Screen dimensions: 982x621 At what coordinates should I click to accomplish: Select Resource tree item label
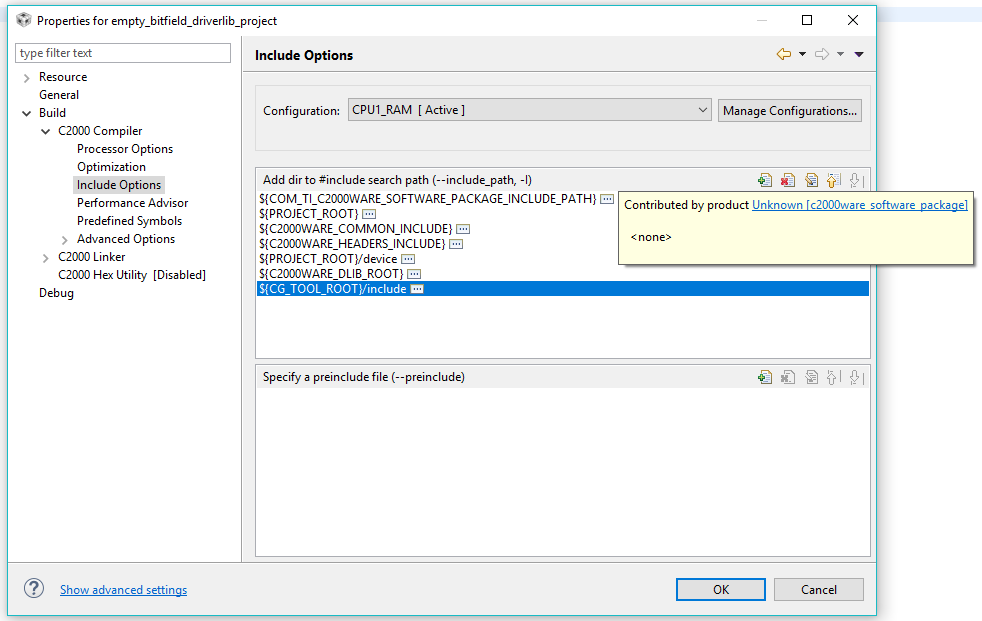click(63, 77)
